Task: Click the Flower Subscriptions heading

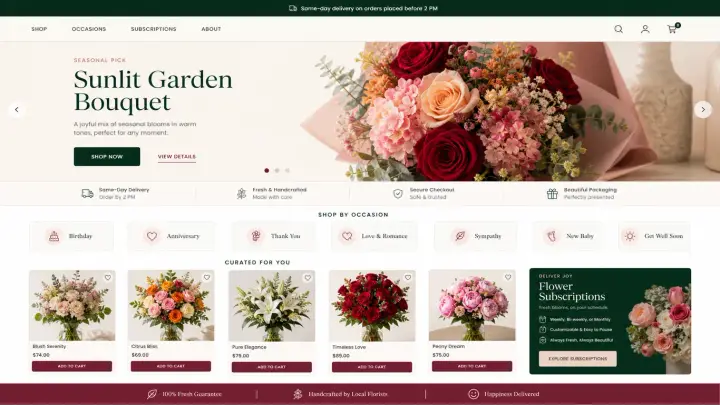Action: [572, 291]
